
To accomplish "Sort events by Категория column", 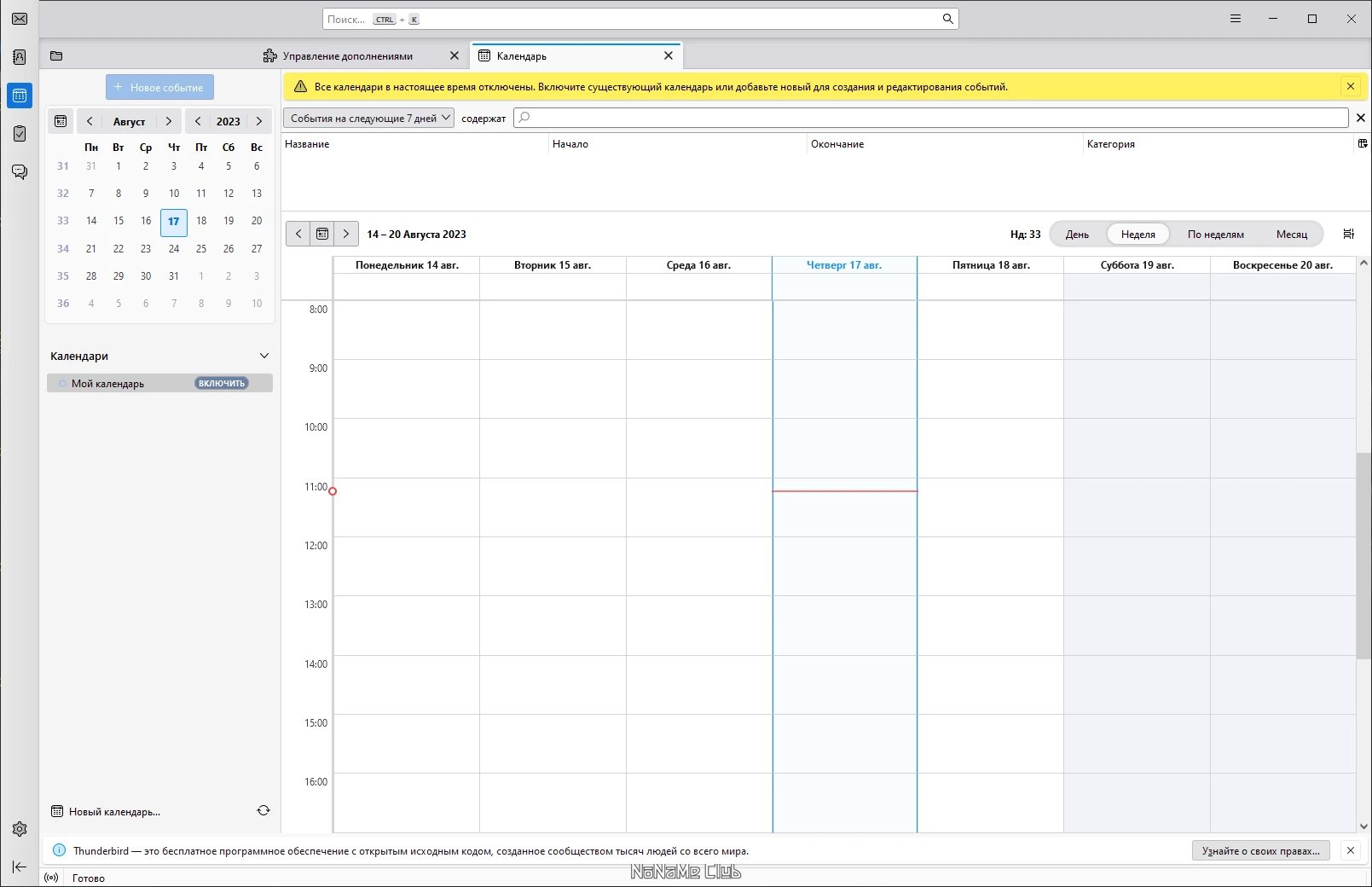I will tap(1219, 143).
